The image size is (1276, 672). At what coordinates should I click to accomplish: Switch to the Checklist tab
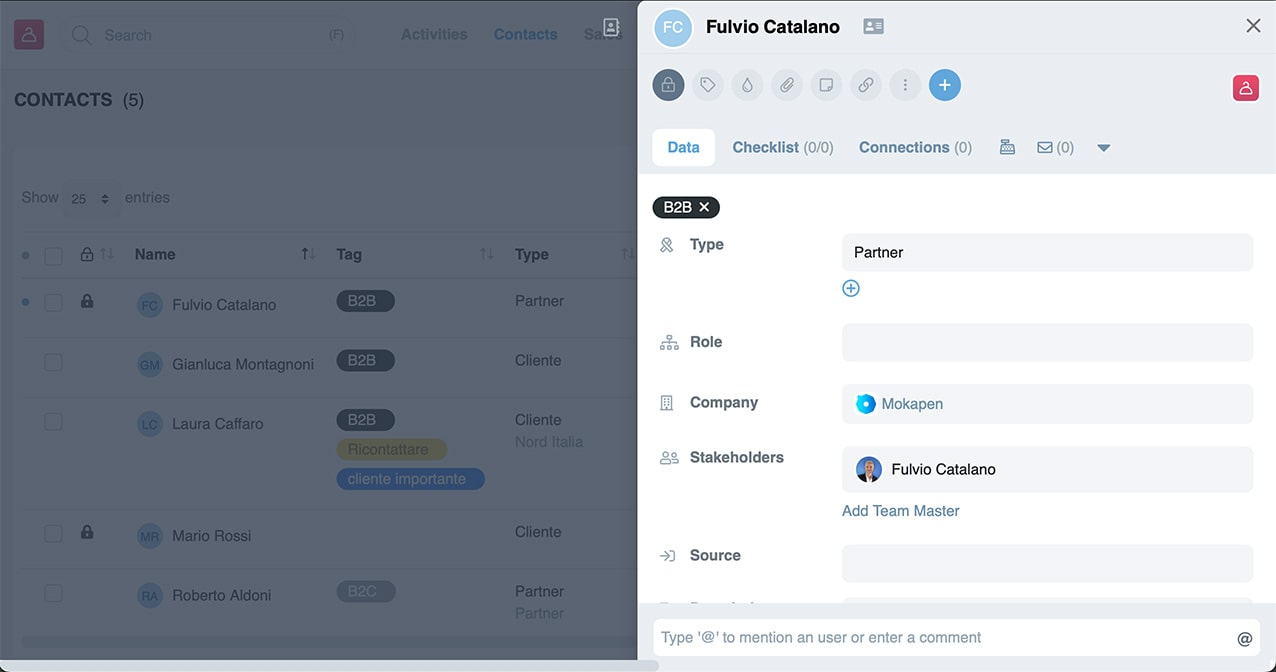click(782, 147)
